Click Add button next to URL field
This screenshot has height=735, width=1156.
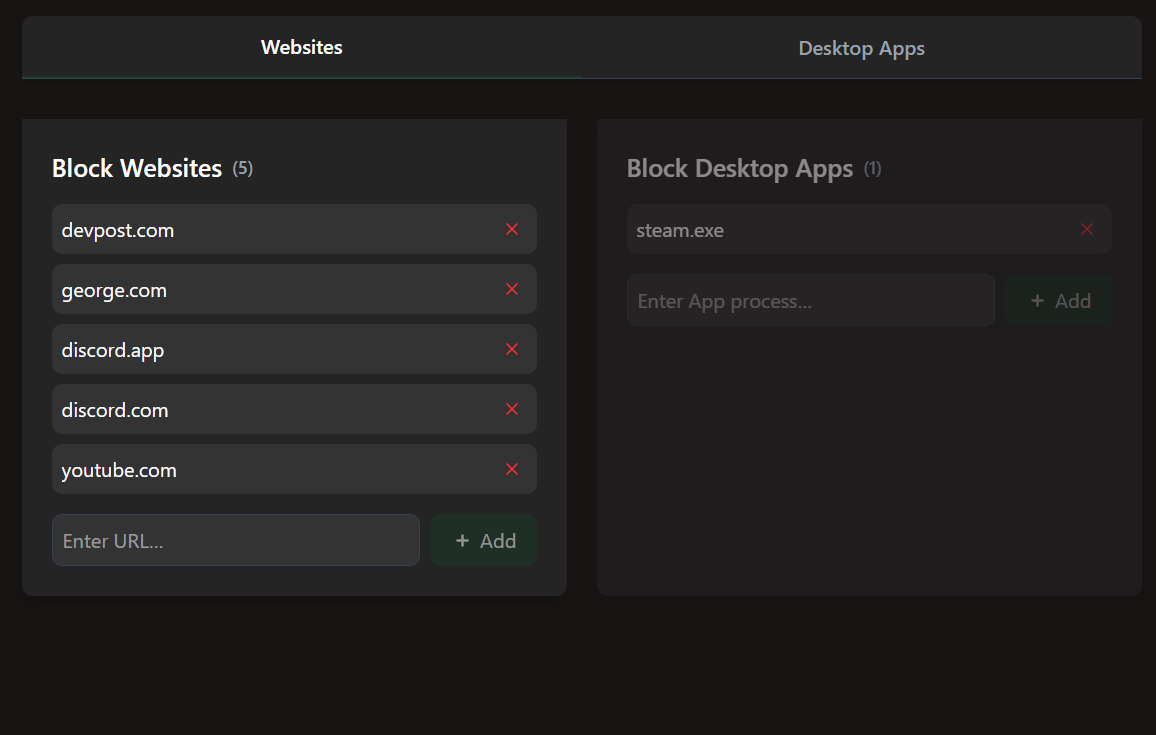coord(484,540)
